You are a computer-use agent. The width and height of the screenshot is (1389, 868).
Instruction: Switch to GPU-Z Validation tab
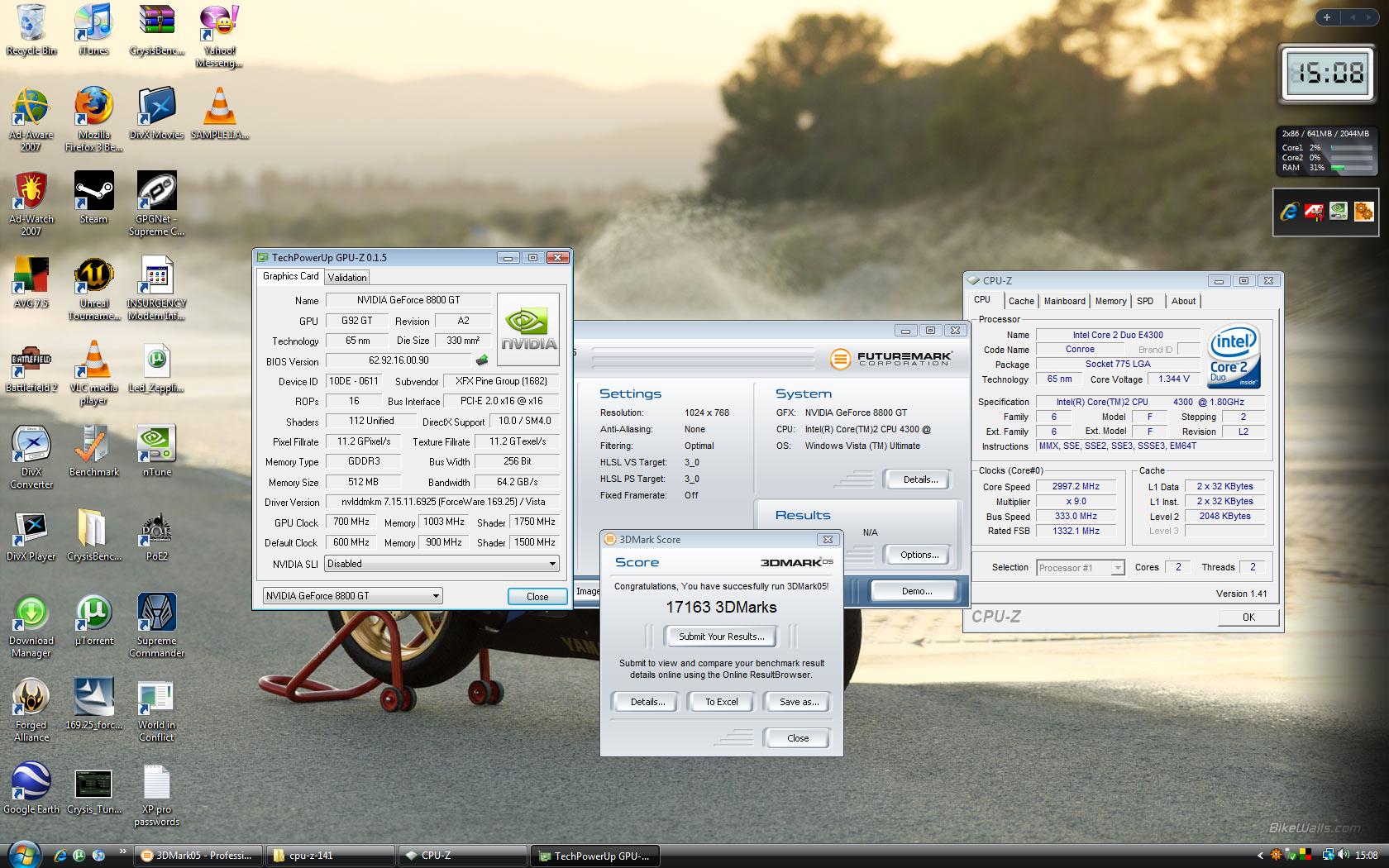[x=346, y=278]
